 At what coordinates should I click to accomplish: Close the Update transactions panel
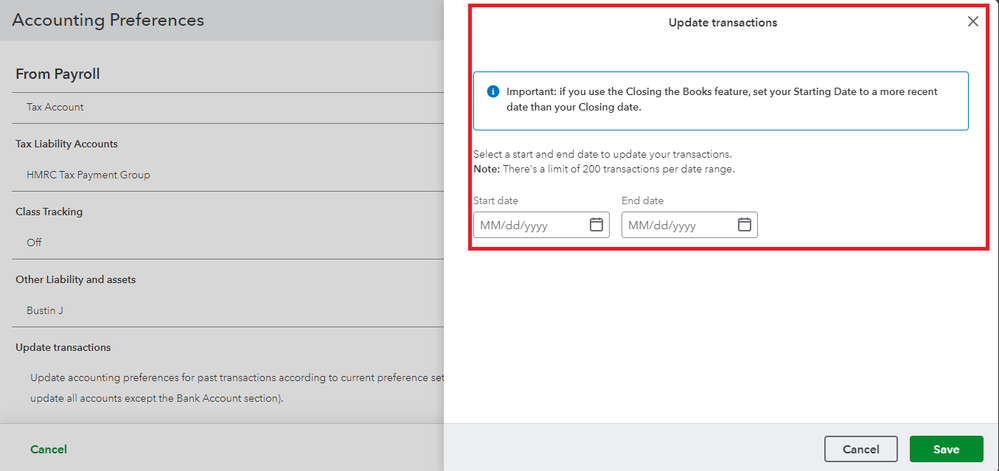click(973, 22)
